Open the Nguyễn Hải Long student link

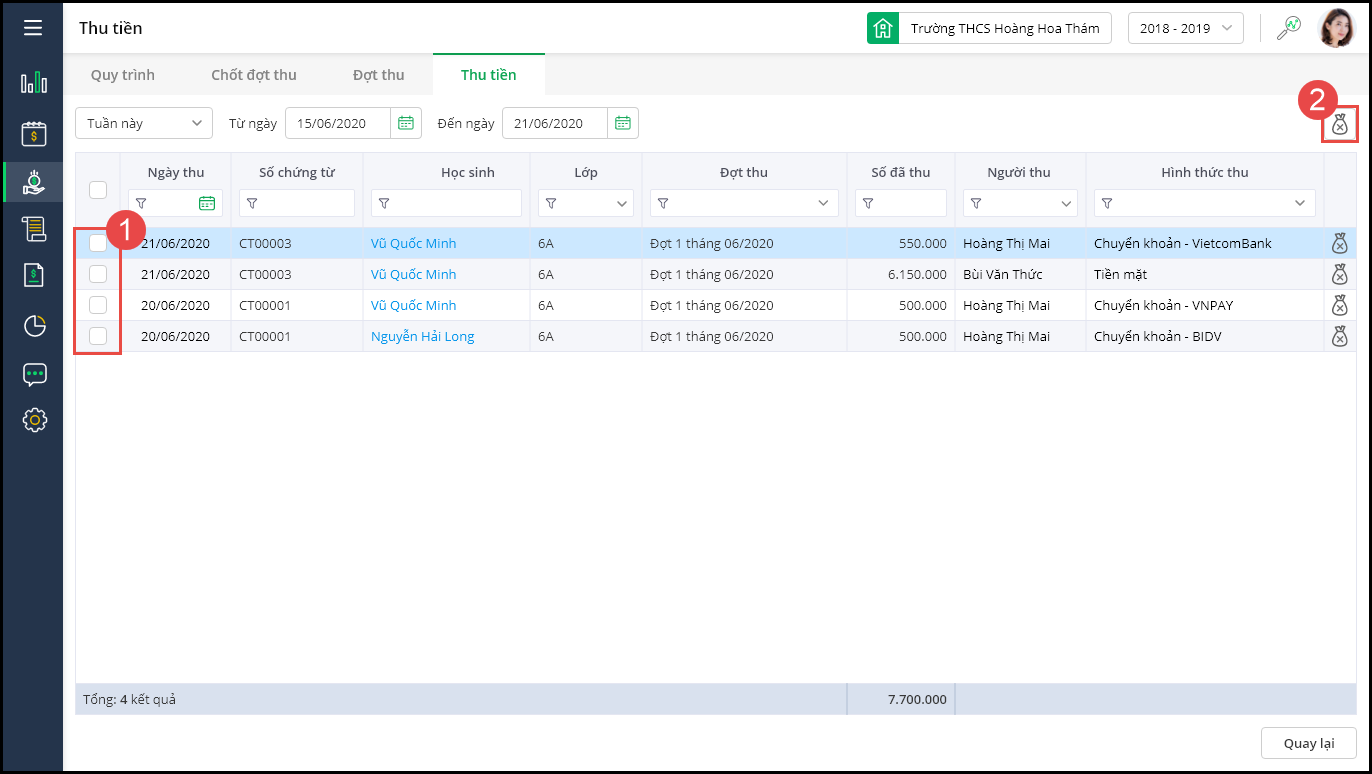click(422, 336)
